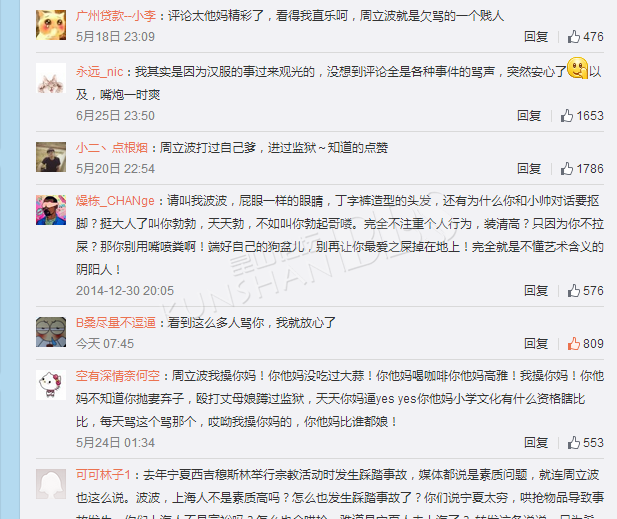Open 永远_nic username link
This screenshot has width=617, height=519.
pos(100,72)
